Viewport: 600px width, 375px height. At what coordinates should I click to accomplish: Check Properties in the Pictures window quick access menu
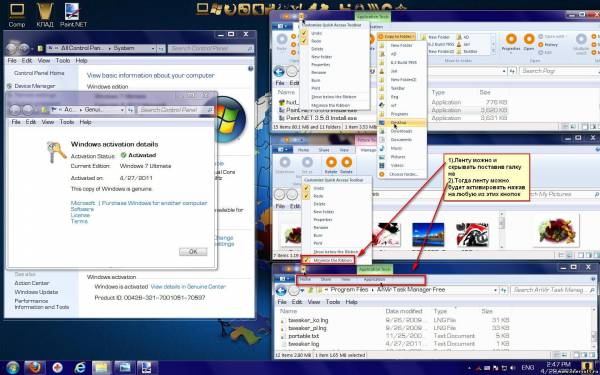336,220
